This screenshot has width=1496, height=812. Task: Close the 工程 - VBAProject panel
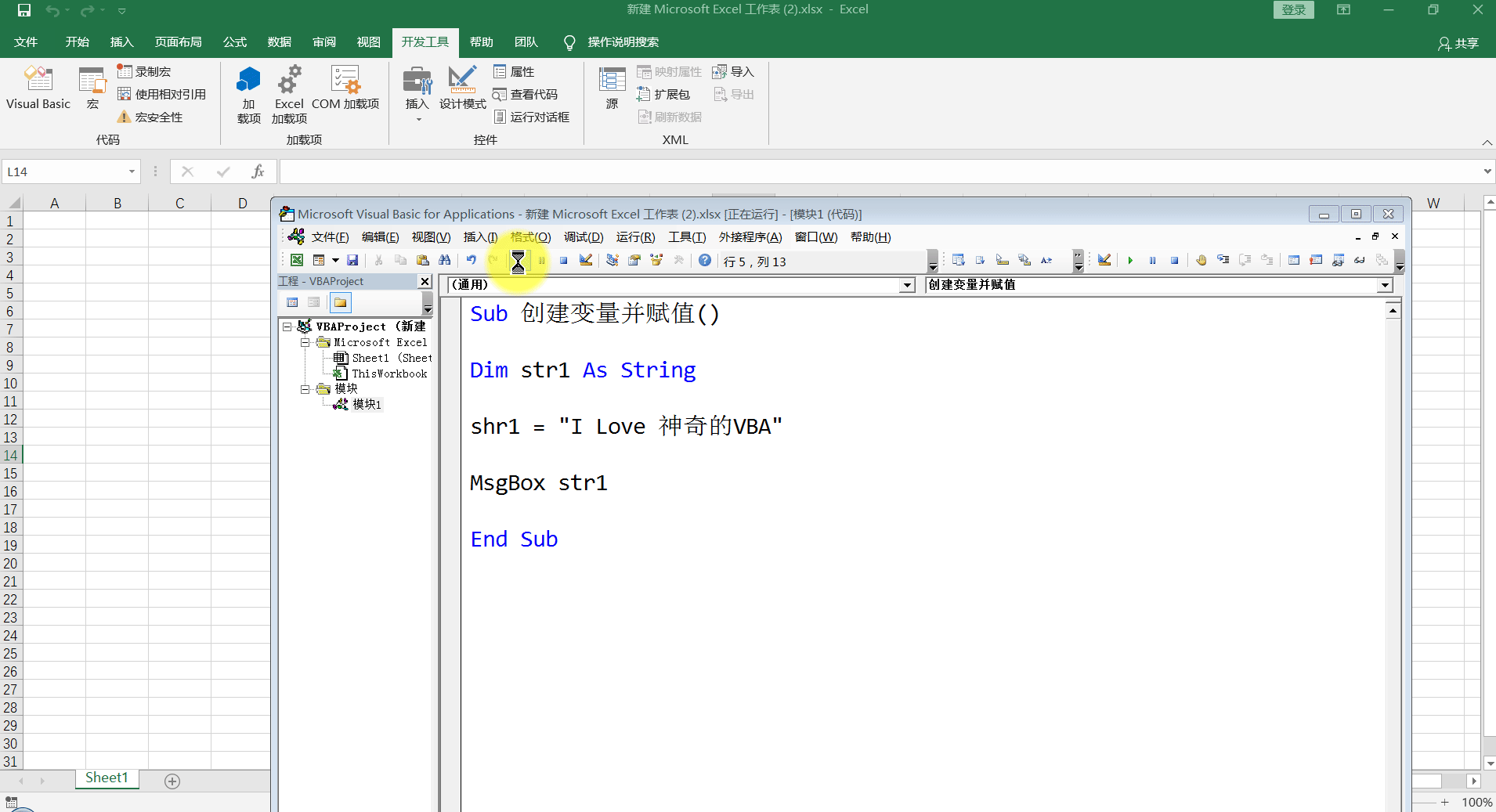[x=425, y=281]
